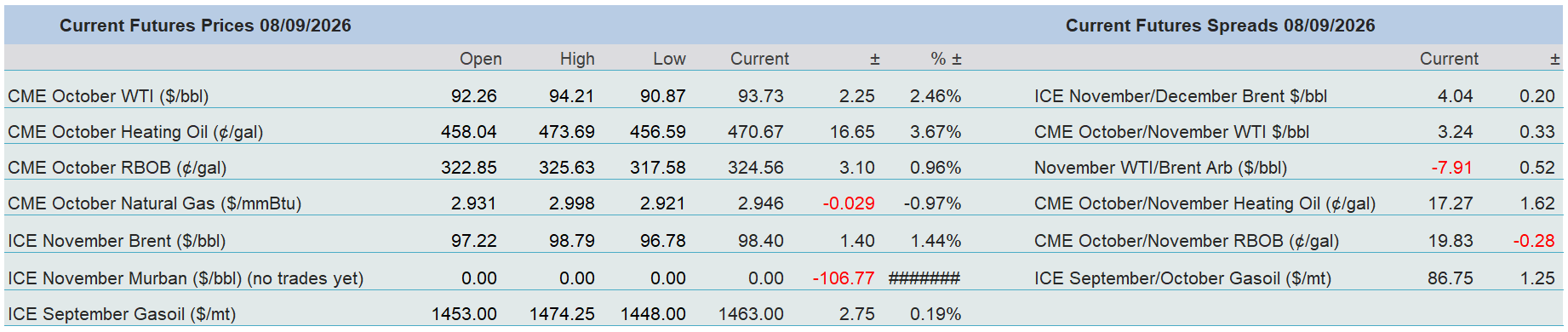Viewport: 1568px width, 332px height.
Task: Click the Gasoil high price 1474.25
Action: click(x=562, y=314)
